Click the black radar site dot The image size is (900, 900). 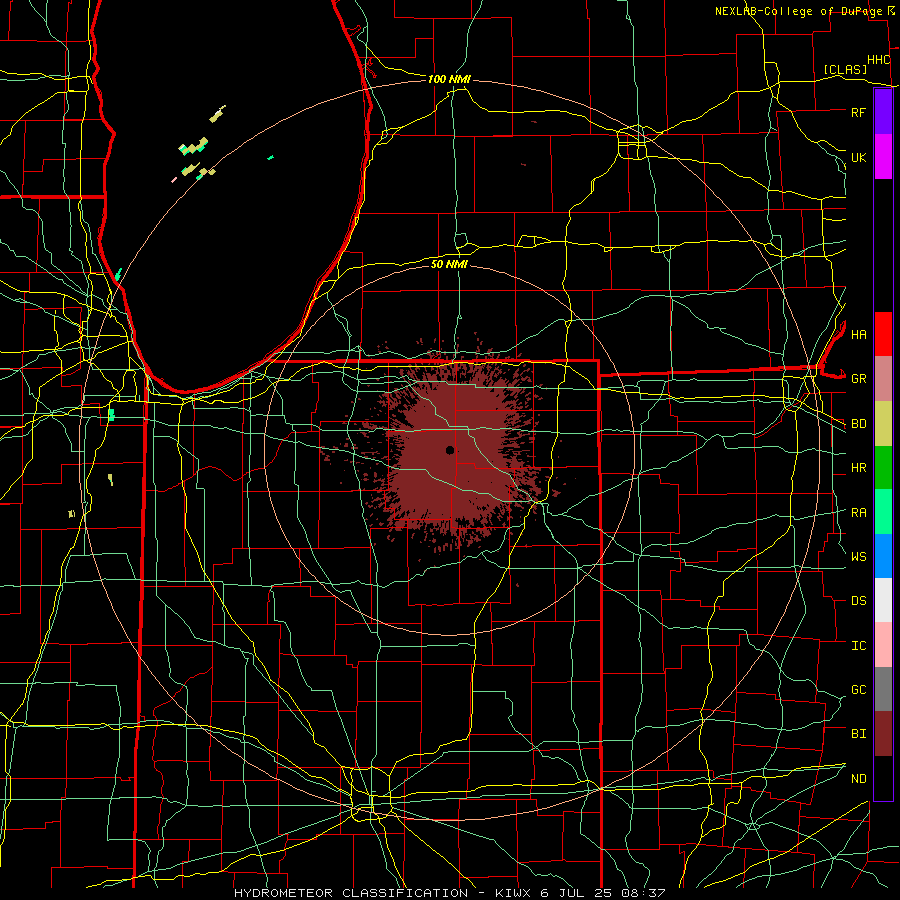[450, 450]
